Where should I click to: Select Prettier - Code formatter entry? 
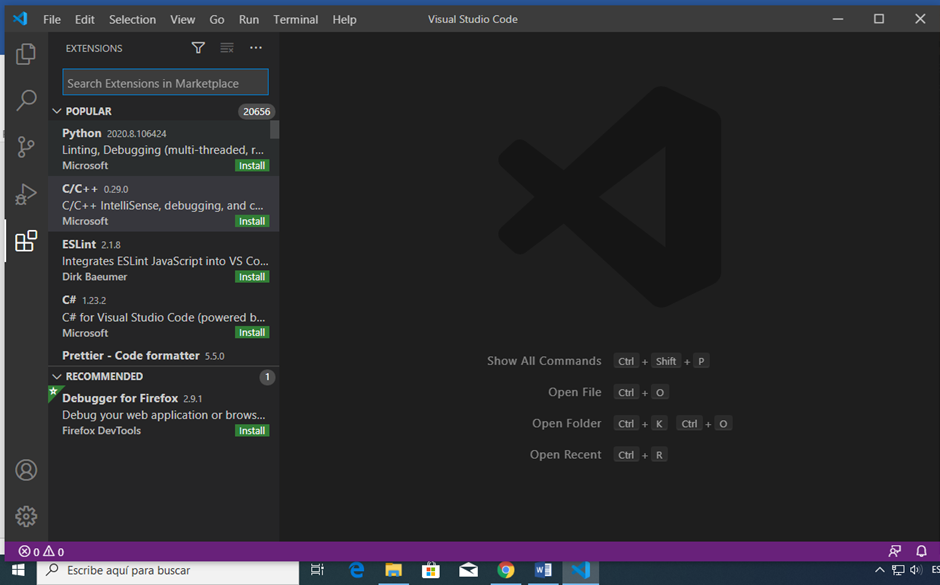coord(163,355)
